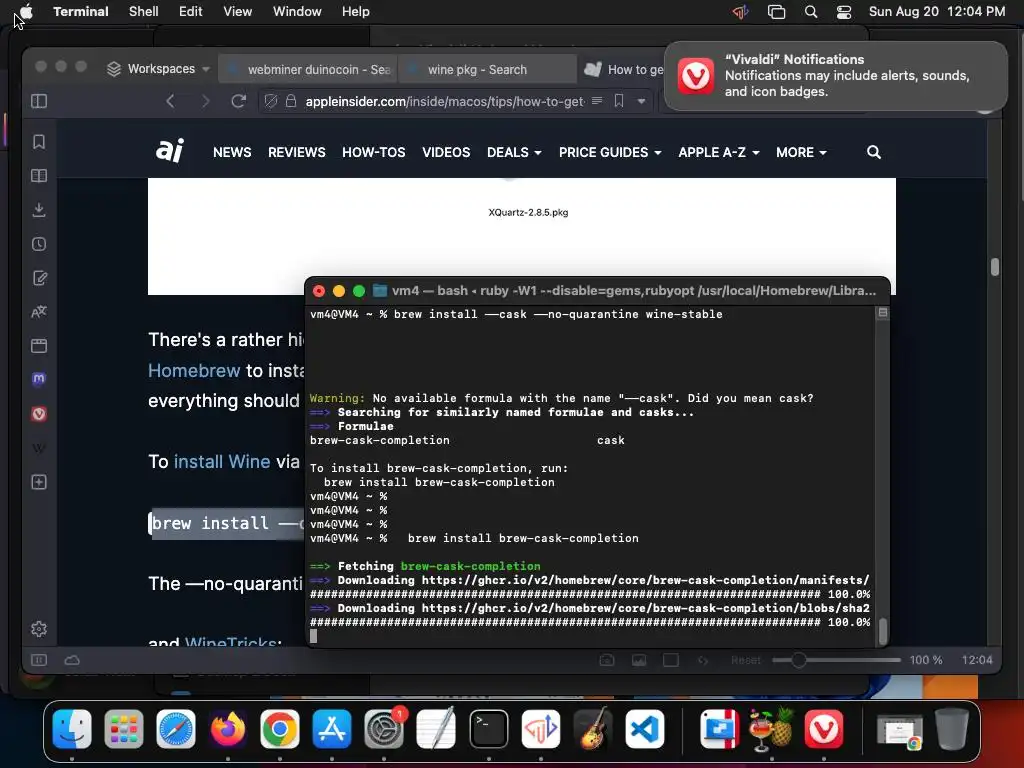Bookmark this page in address bar
Screen dimensions: 1024x768
tap(619, 101)
